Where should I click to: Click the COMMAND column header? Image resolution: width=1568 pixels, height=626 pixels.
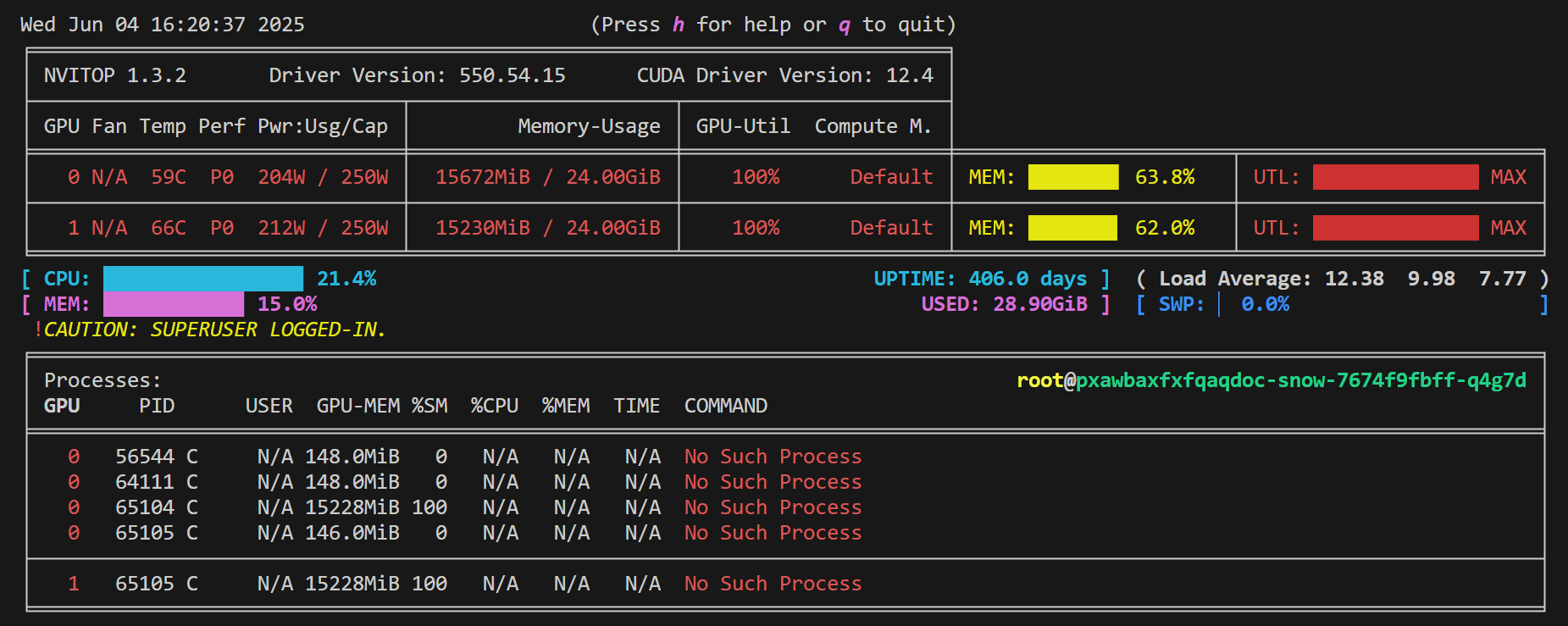coord(726,406)
